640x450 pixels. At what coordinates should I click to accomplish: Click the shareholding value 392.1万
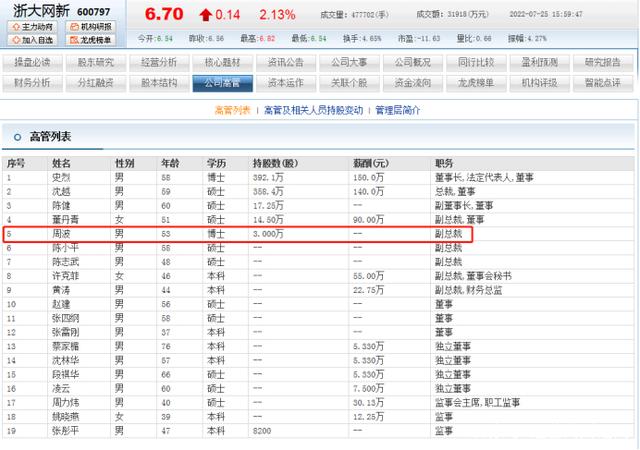[268, 178]
